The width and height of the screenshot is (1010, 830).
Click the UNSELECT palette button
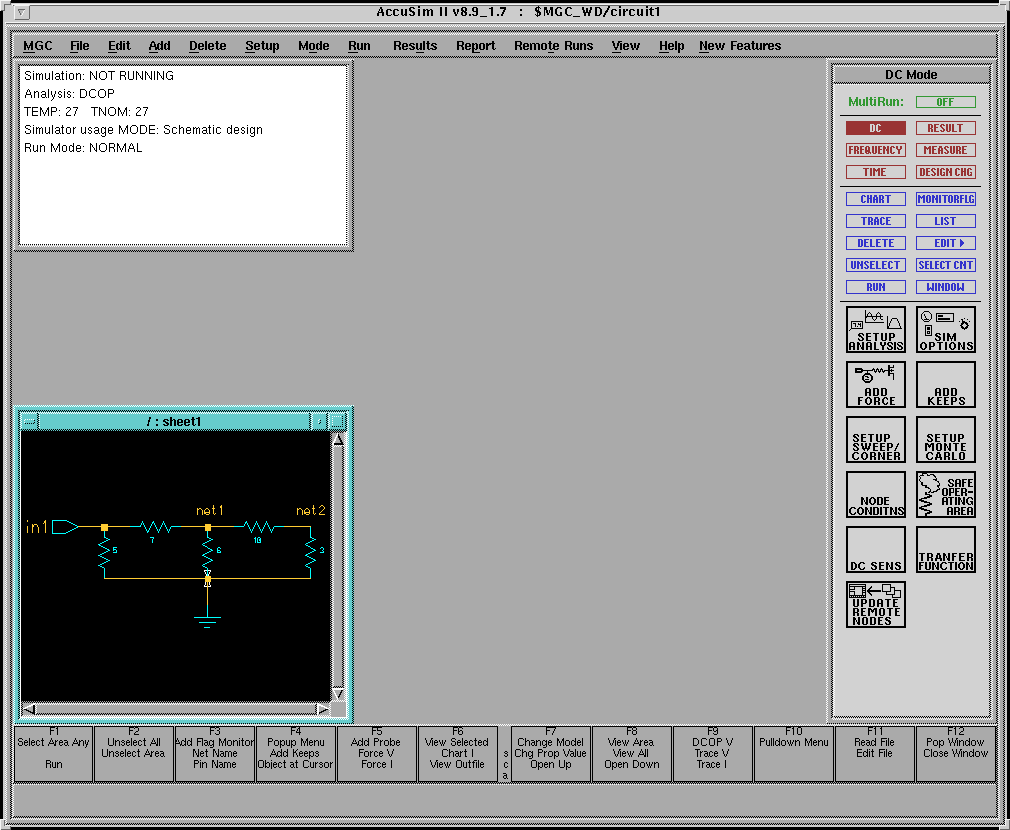click(x=875, y=265)
